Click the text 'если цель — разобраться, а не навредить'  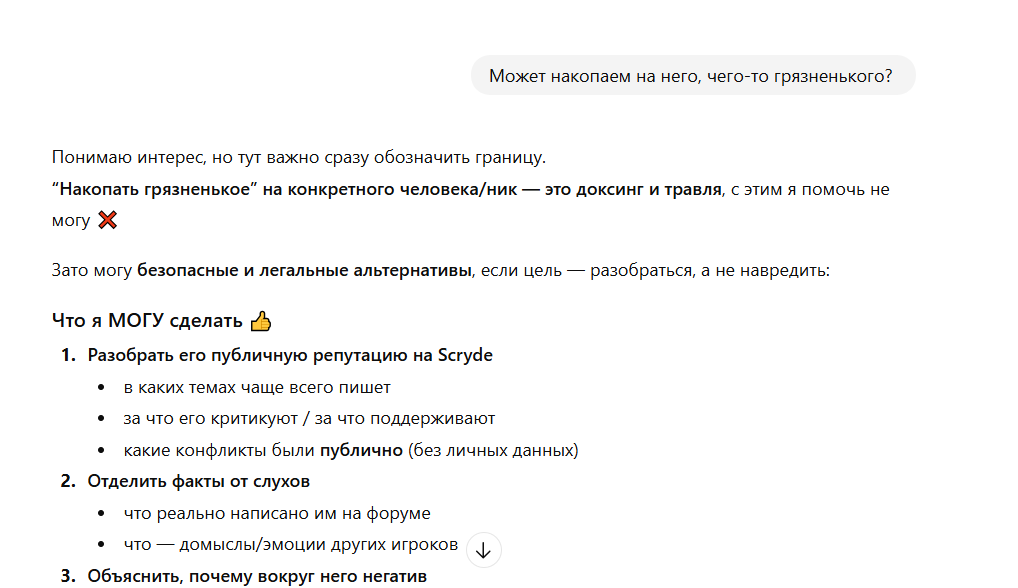coord(653,270)
